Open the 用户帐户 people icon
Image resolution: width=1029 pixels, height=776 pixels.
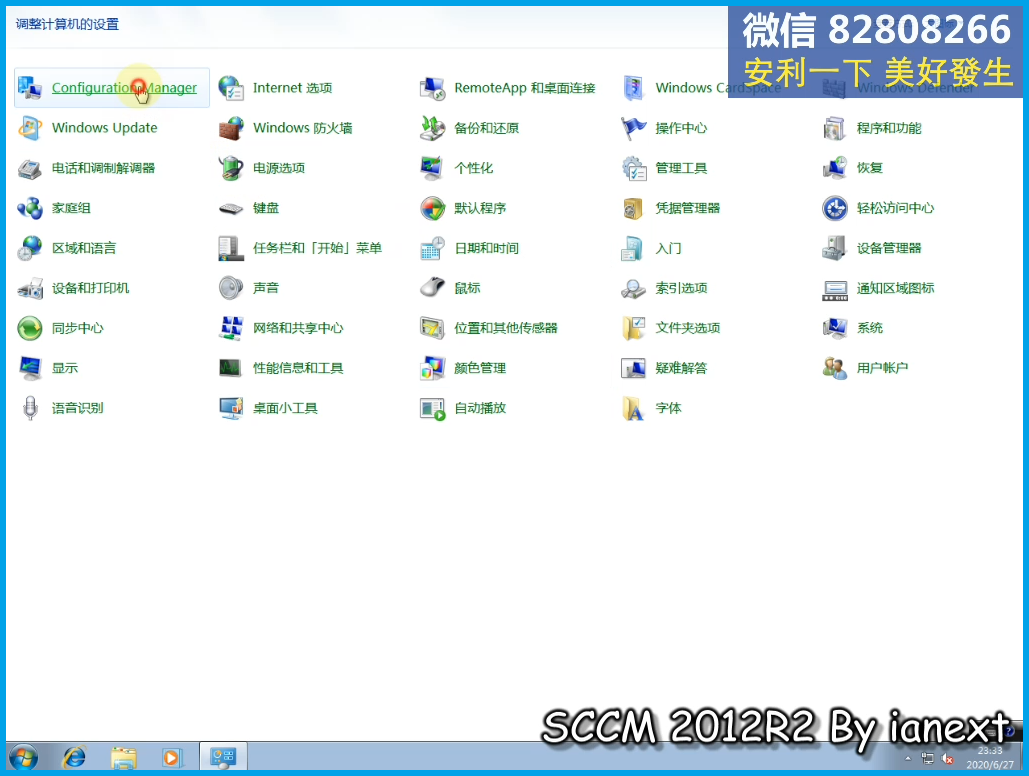tap(835, 368)
